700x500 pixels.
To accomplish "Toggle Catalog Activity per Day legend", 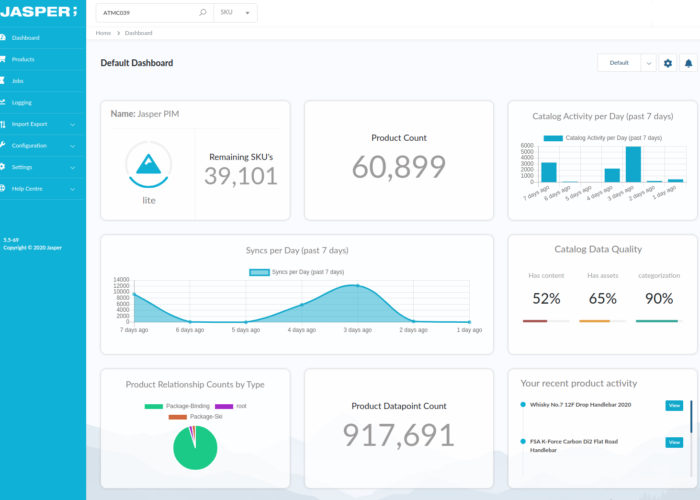I will point(603,138).
